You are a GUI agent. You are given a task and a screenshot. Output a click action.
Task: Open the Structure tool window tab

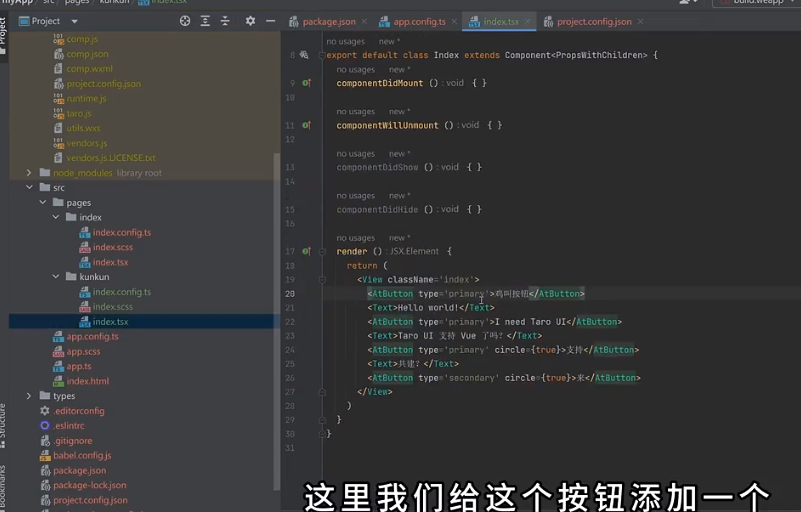[x=3, y=425]
